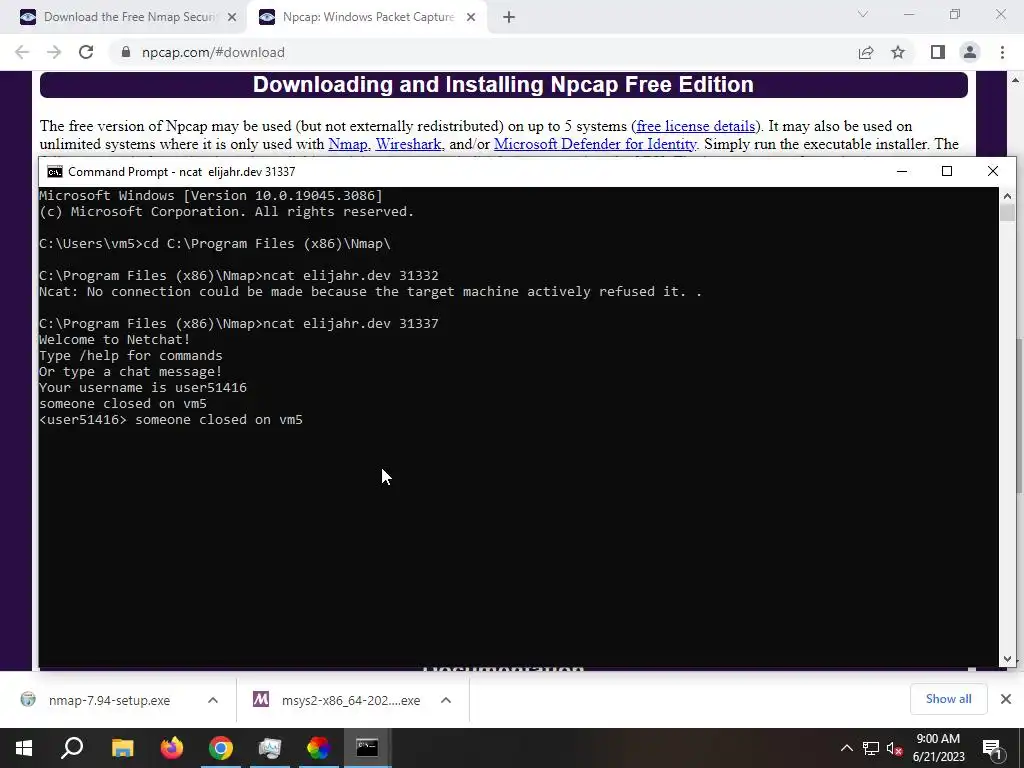Open the muted volume tray icon
Image resolution: width=1024 pixels, height=768 pixels.
coord(895,748)
